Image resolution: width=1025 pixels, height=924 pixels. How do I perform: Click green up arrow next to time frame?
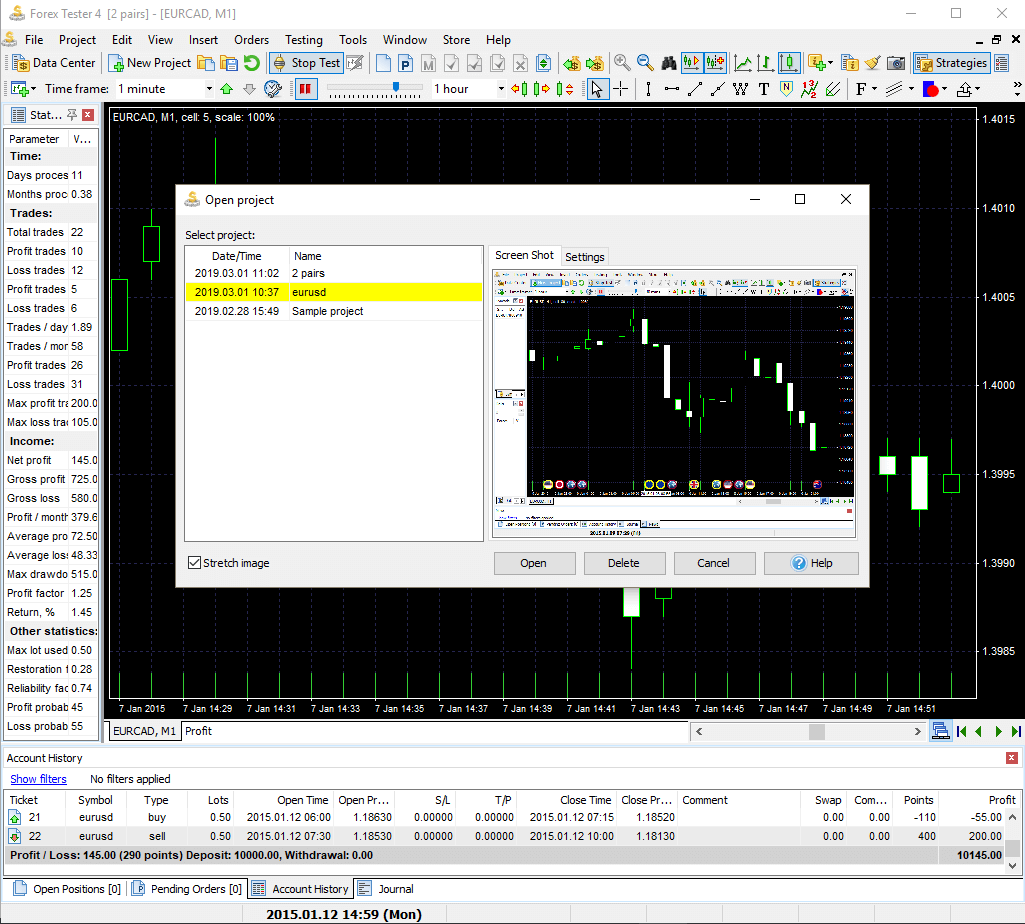tap(226, 89)
